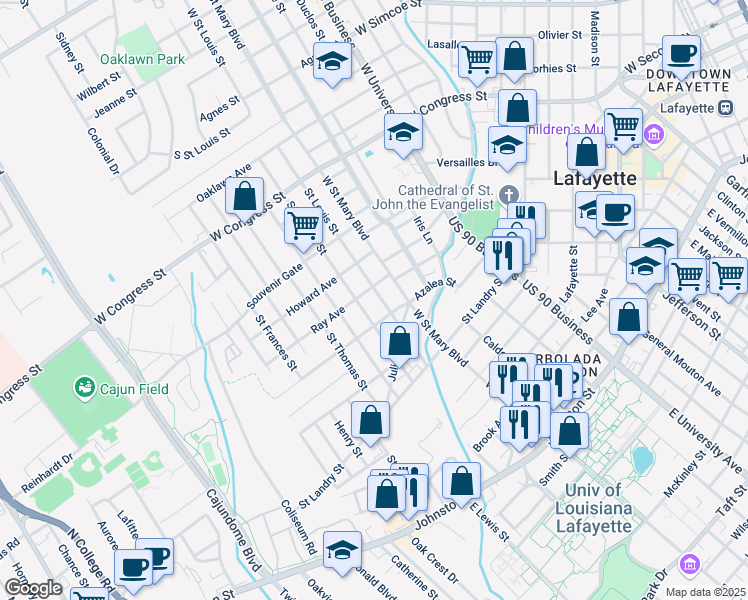Select the Univ of Louisiana Lafayette label
748x600 pixels.
593,508
